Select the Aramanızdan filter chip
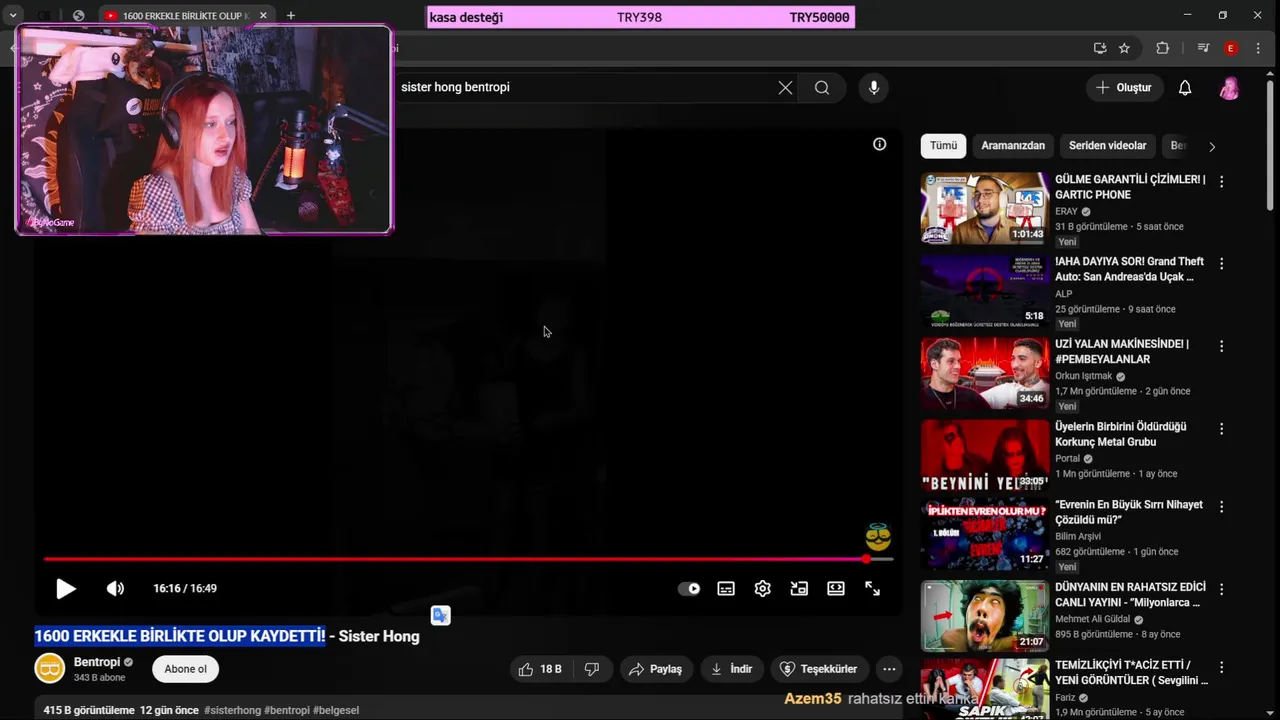This screenshot has width=1280, height=720. [1013, 146]
